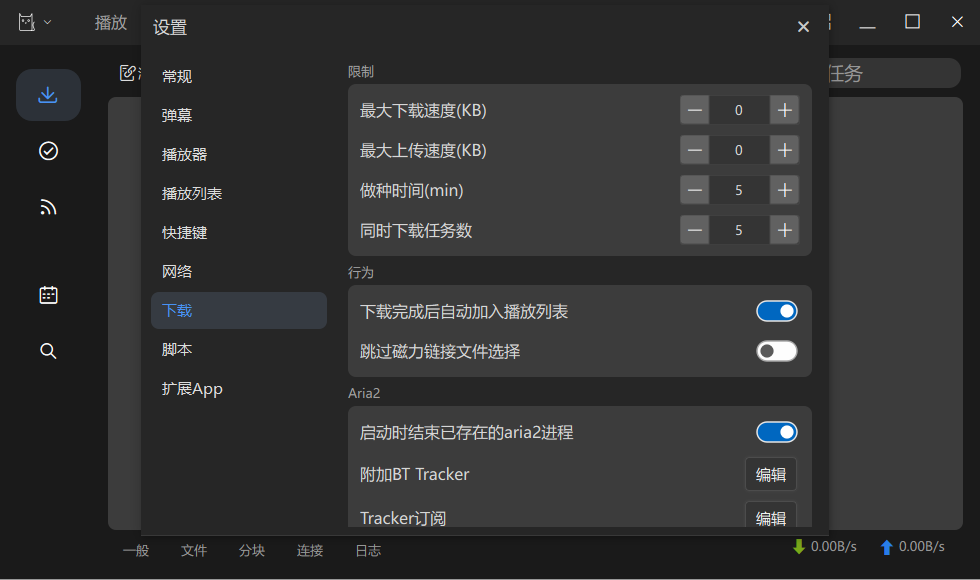
Task: Click the seeding time input field
Action: click(739, 190)
